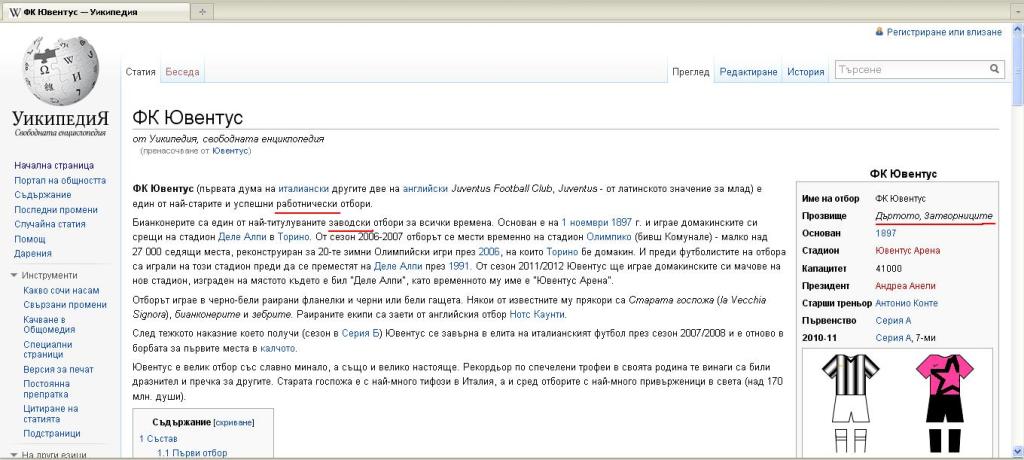The height and width of the screenshot is (460, 1024).
Task: Open a new browser tab
Action: 202,12
